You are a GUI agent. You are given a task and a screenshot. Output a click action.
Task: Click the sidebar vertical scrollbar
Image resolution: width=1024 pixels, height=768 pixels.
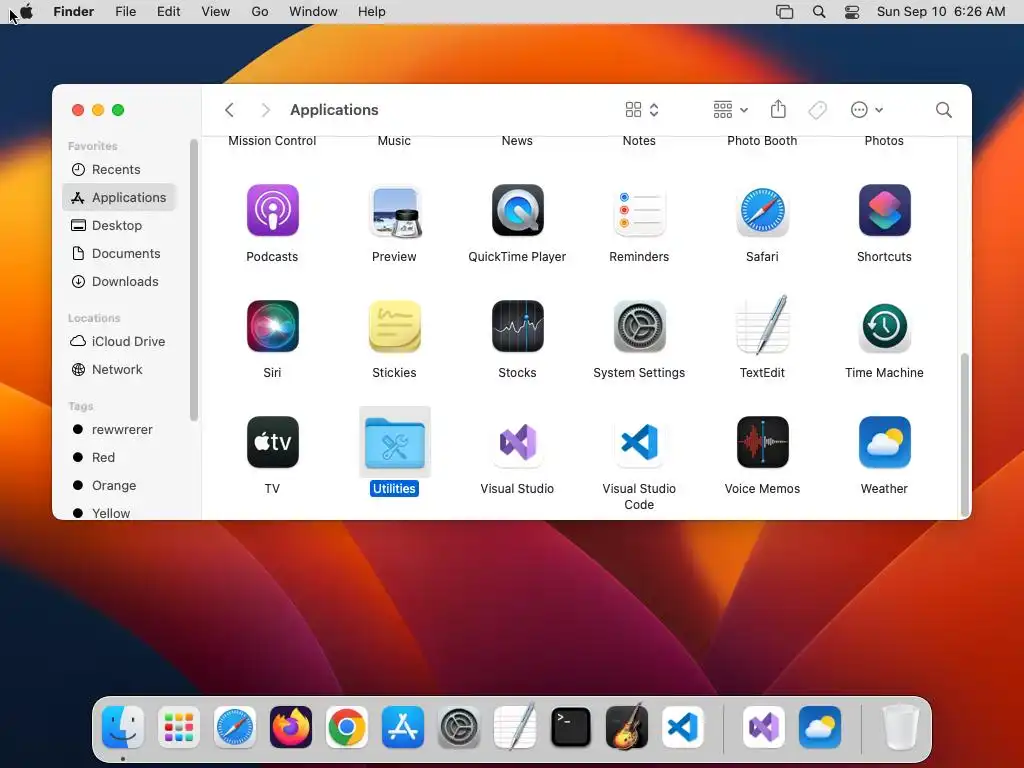click(193, 281)
